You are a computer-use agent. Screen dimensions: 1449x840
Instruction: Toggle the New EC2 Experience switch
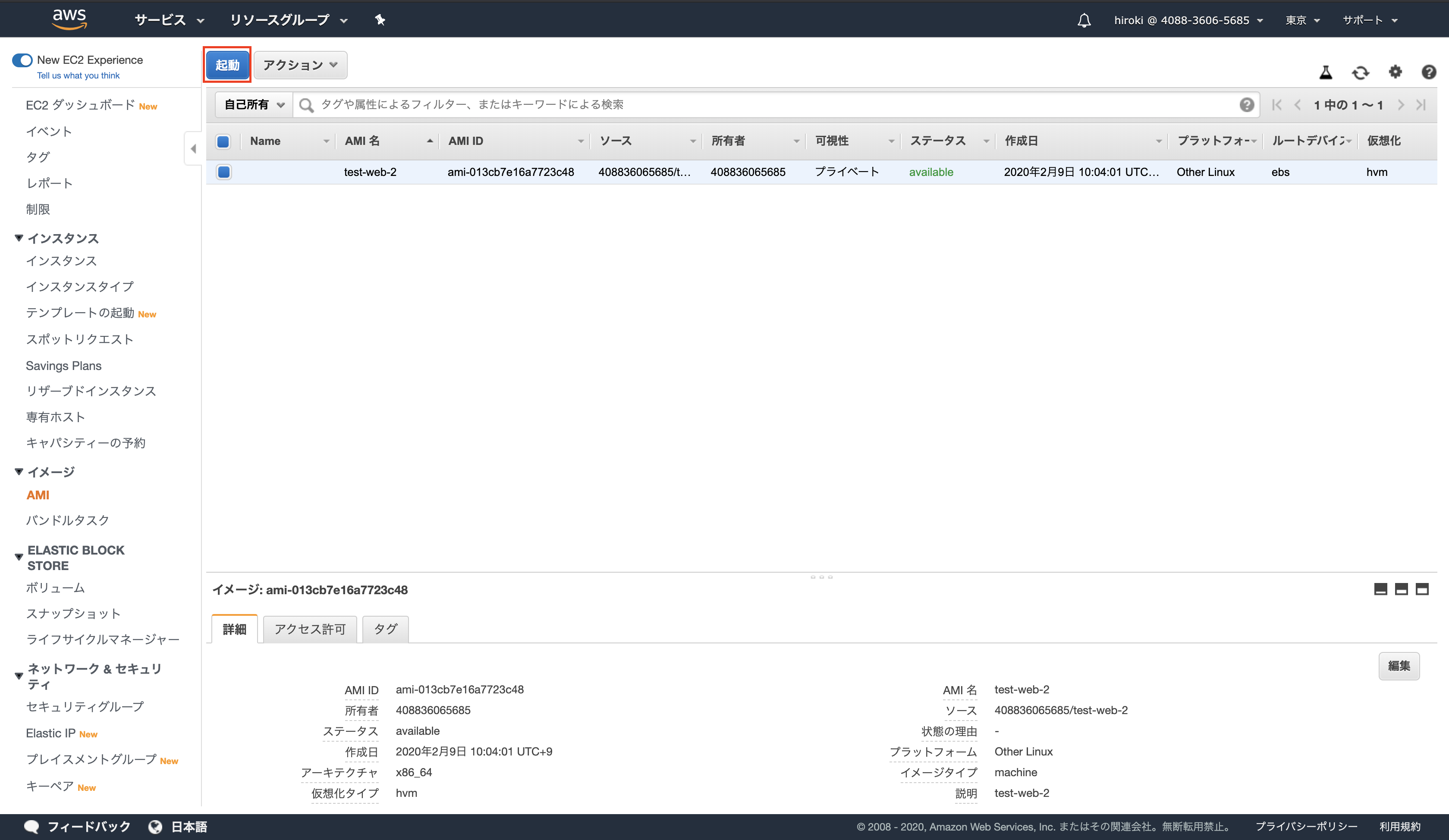[x=21, y=59]
